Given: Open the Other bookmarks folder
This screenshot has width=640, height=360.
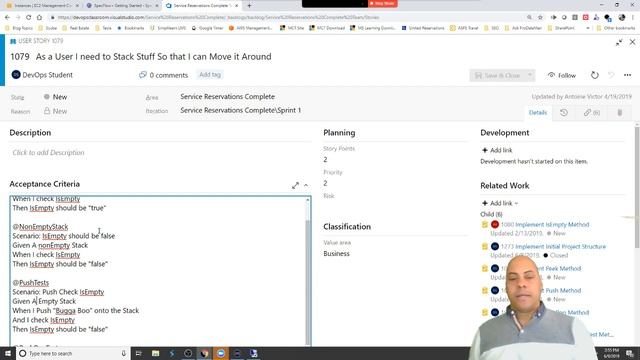Looking at the screenshot, I should click(616, 28).
